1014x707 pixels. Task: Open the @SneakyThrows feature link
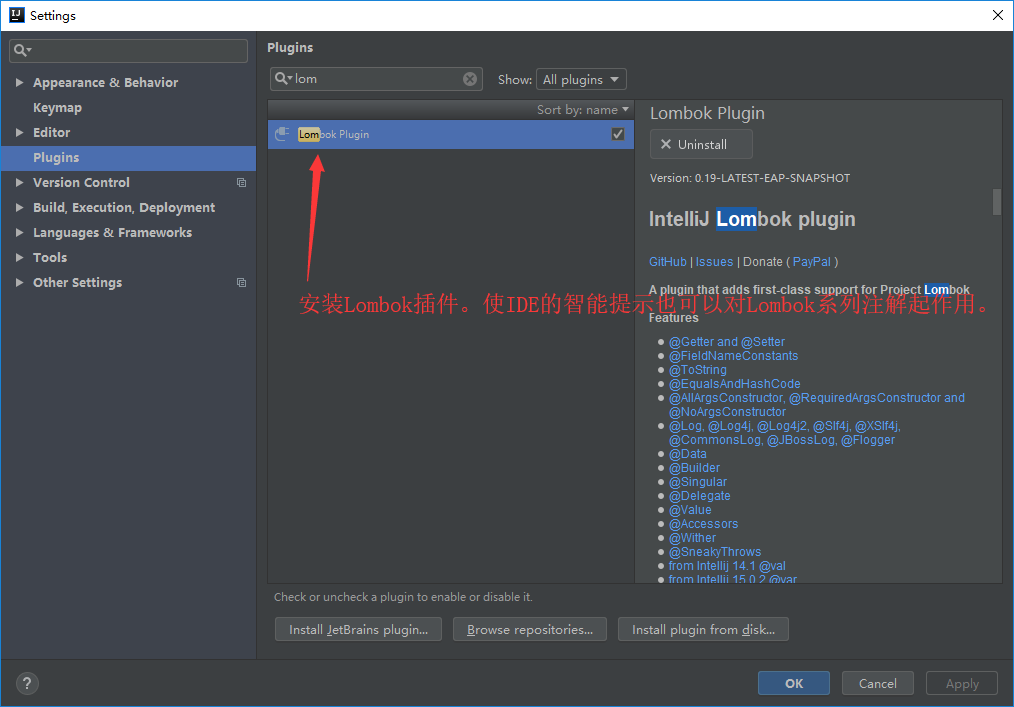715,552
